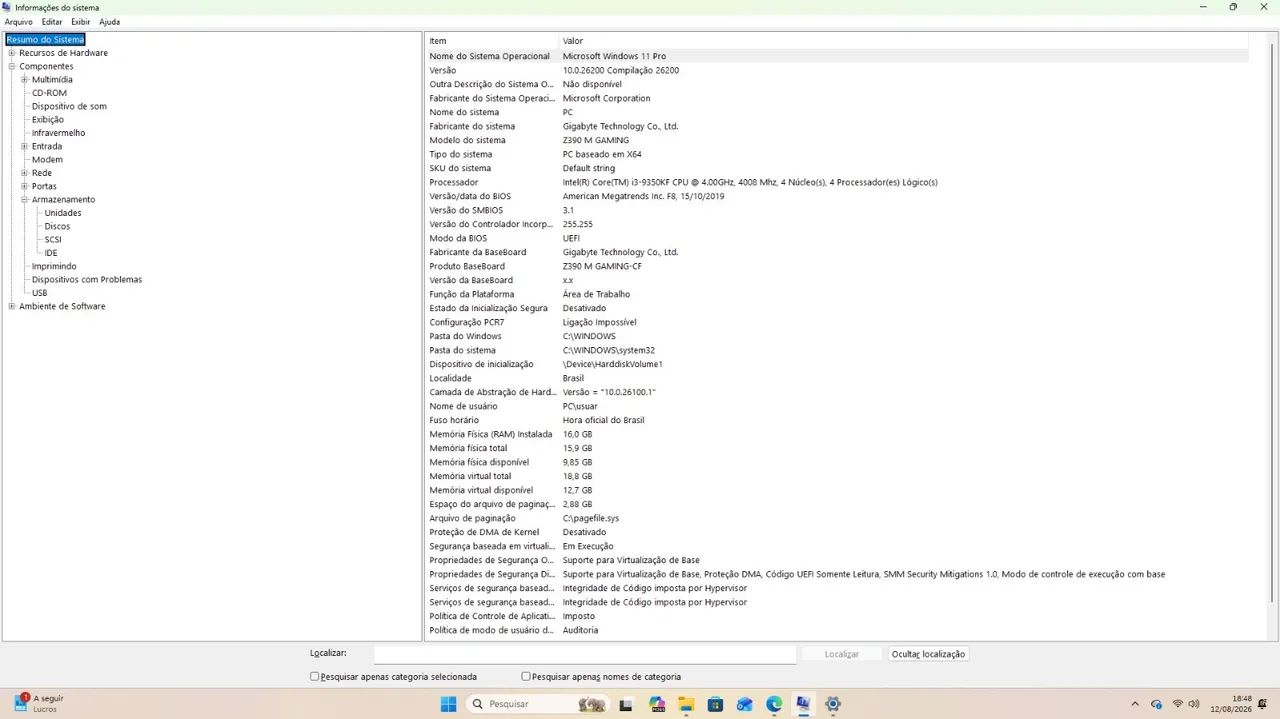Select Exibição in the tree

(x=47, y=119)
